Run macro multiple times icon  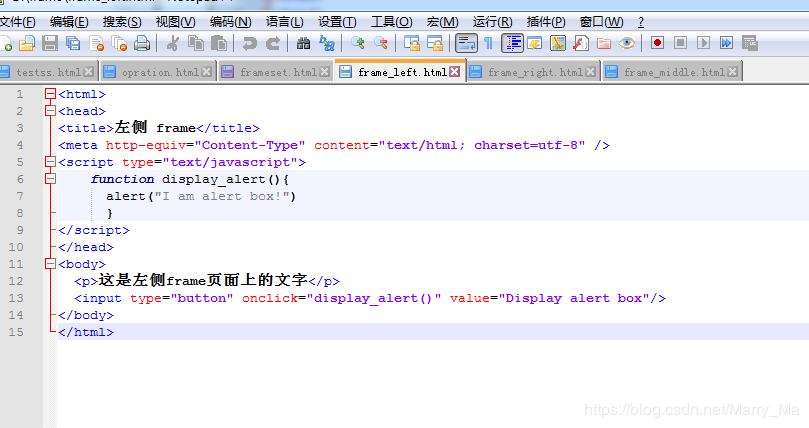coord(726,43)
